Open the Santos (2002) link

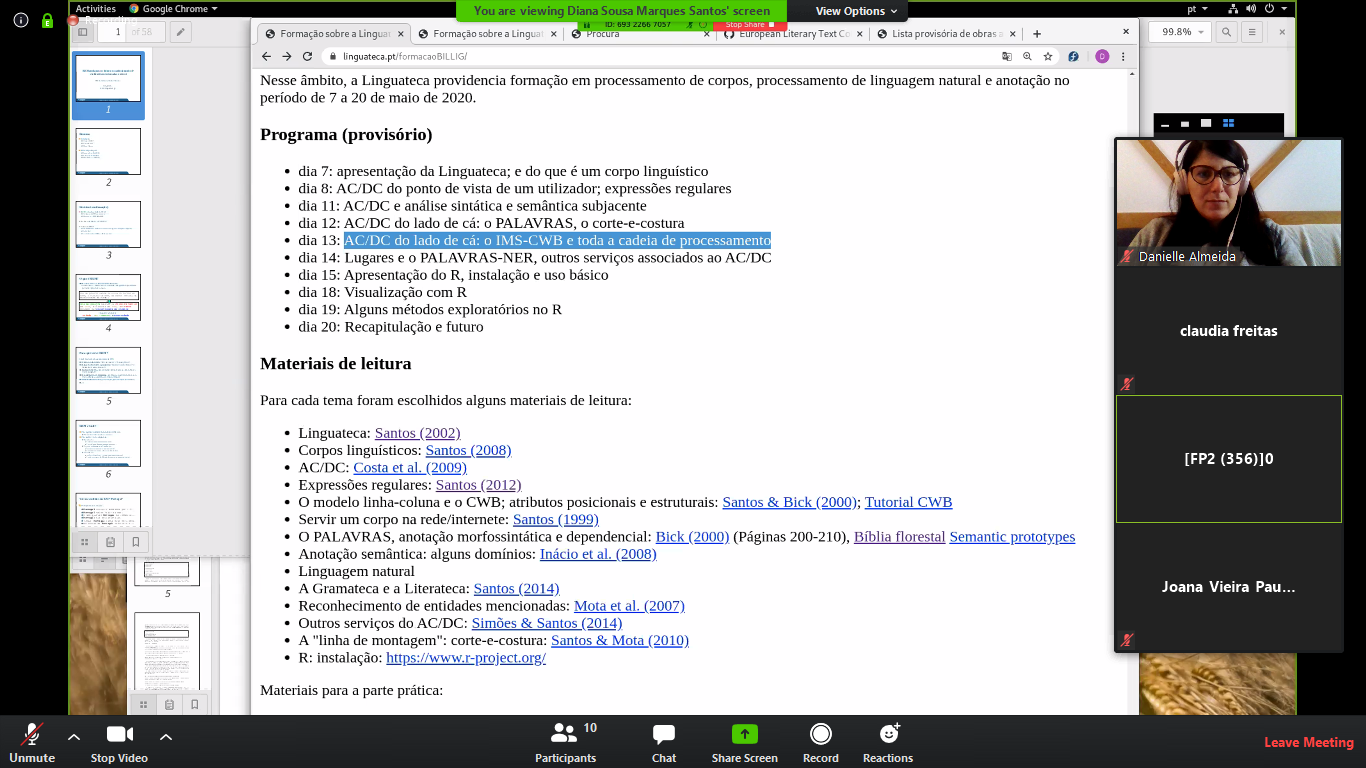click(417, 433)
